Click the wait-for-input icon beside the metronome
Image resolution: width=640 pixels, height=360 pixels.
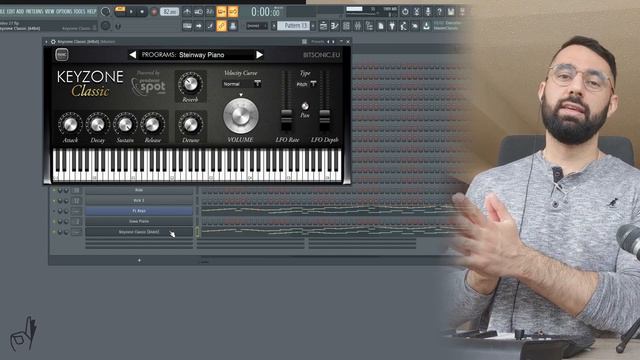(198, 12)
